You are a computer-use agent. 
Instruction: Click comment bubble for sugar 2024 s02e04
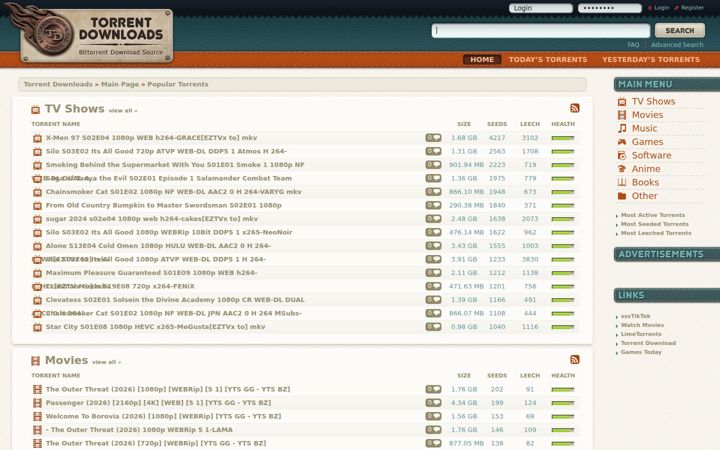pos(433,219)
